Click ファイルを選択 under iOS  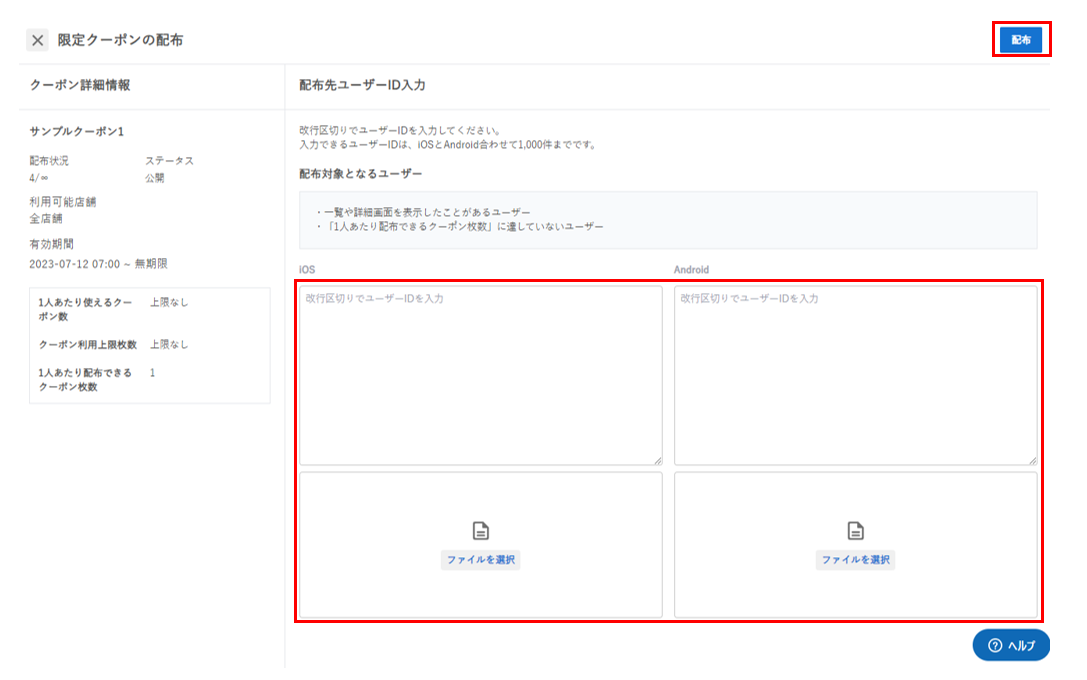(480, 559)
